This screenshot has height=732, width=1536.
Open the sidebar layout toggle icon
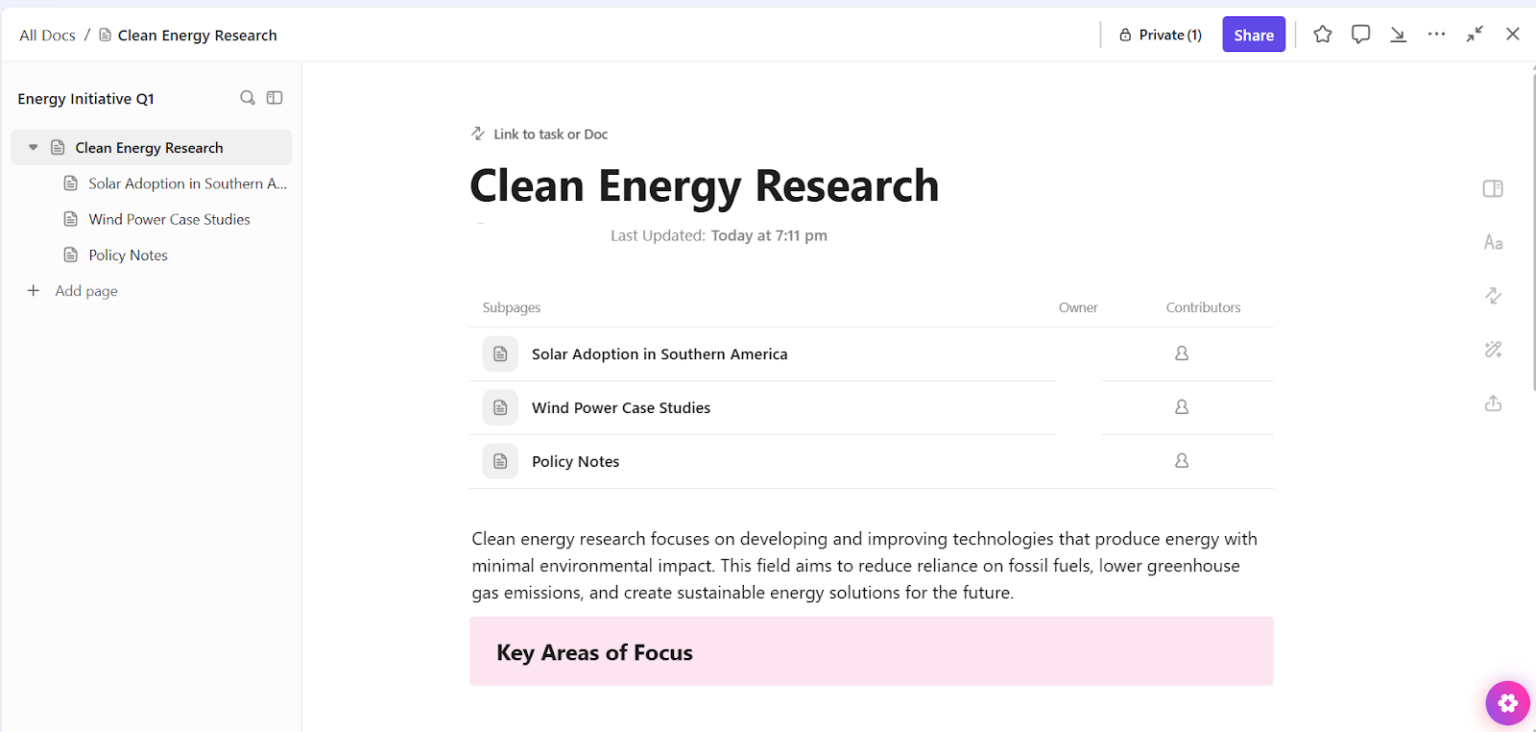point(275,98)
